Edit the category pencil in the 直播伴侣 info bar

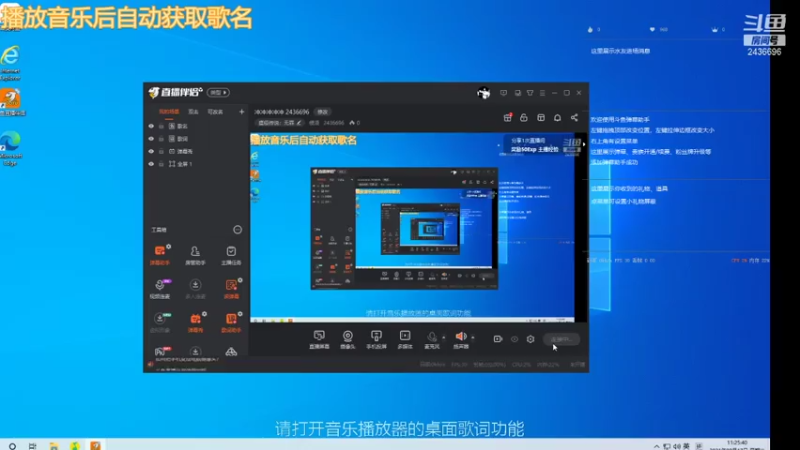click(x=299, y=123)
